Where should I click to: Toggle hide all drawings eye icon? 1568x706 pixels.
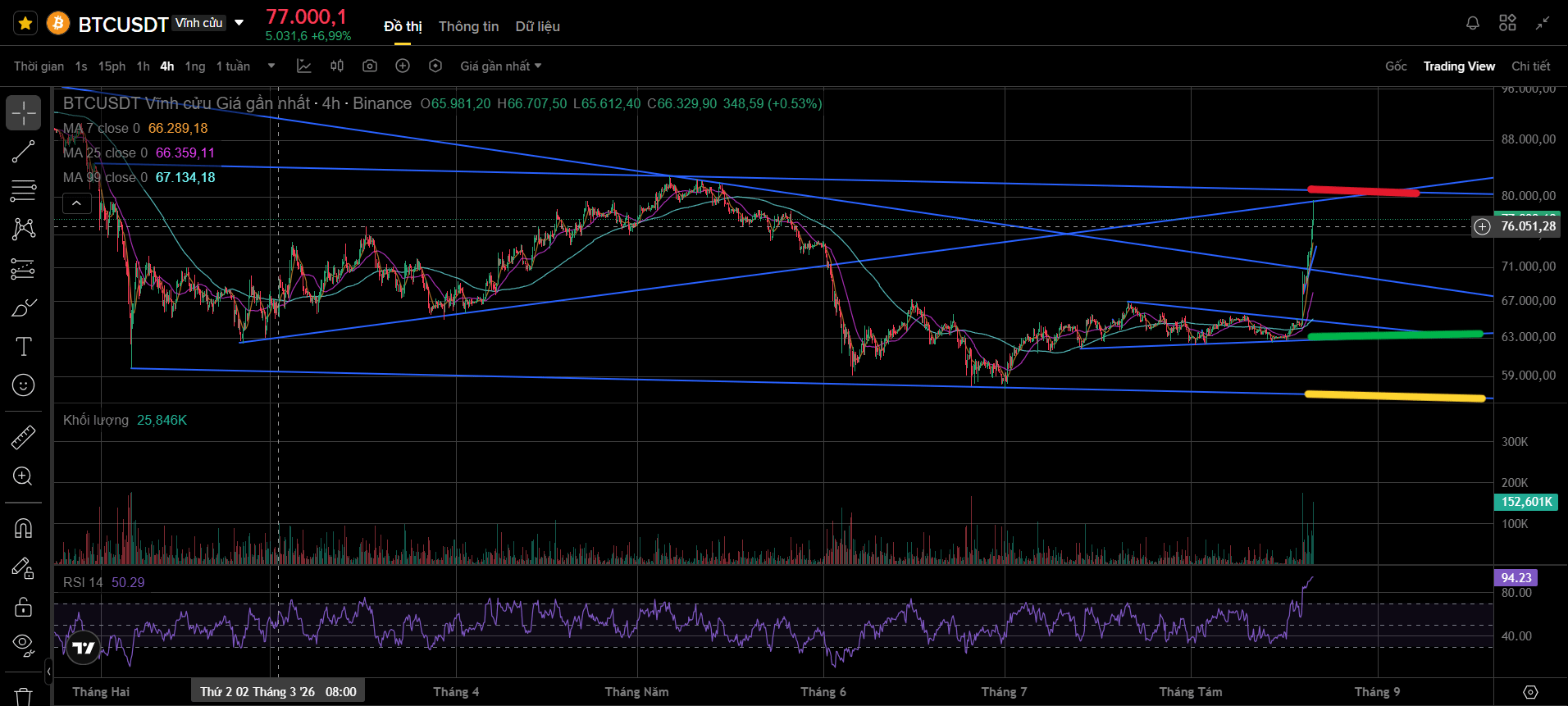tap(24, 645)
